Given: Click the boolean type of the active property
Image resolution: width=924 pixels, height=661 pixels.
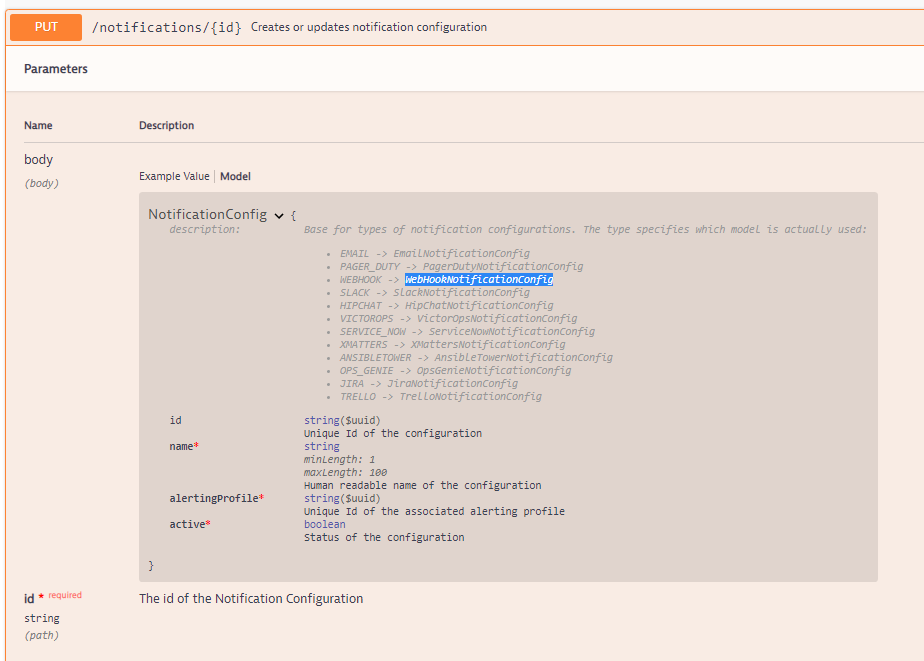Looking at the screenshot, I should (325, 524).
